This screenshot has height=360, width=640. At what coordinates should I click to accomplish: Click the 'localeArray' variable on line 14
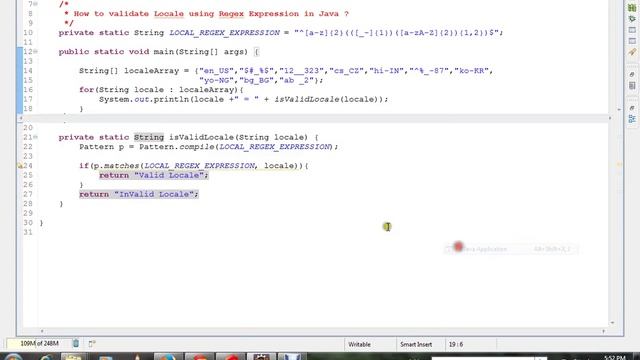pos(151,71)
